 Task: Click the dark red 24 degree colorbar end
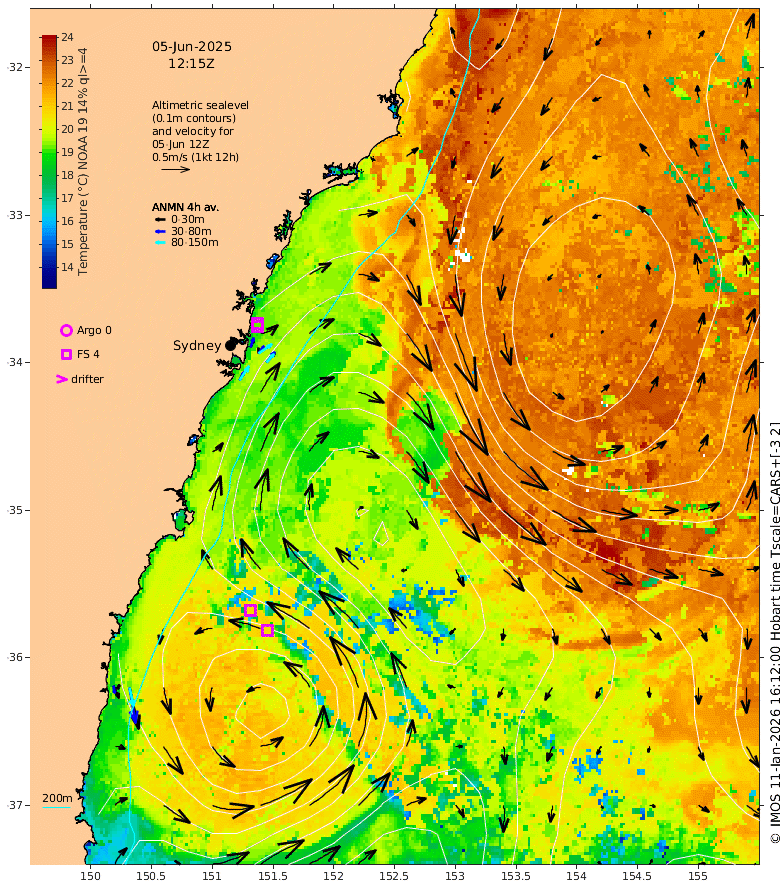click(49, 40)
